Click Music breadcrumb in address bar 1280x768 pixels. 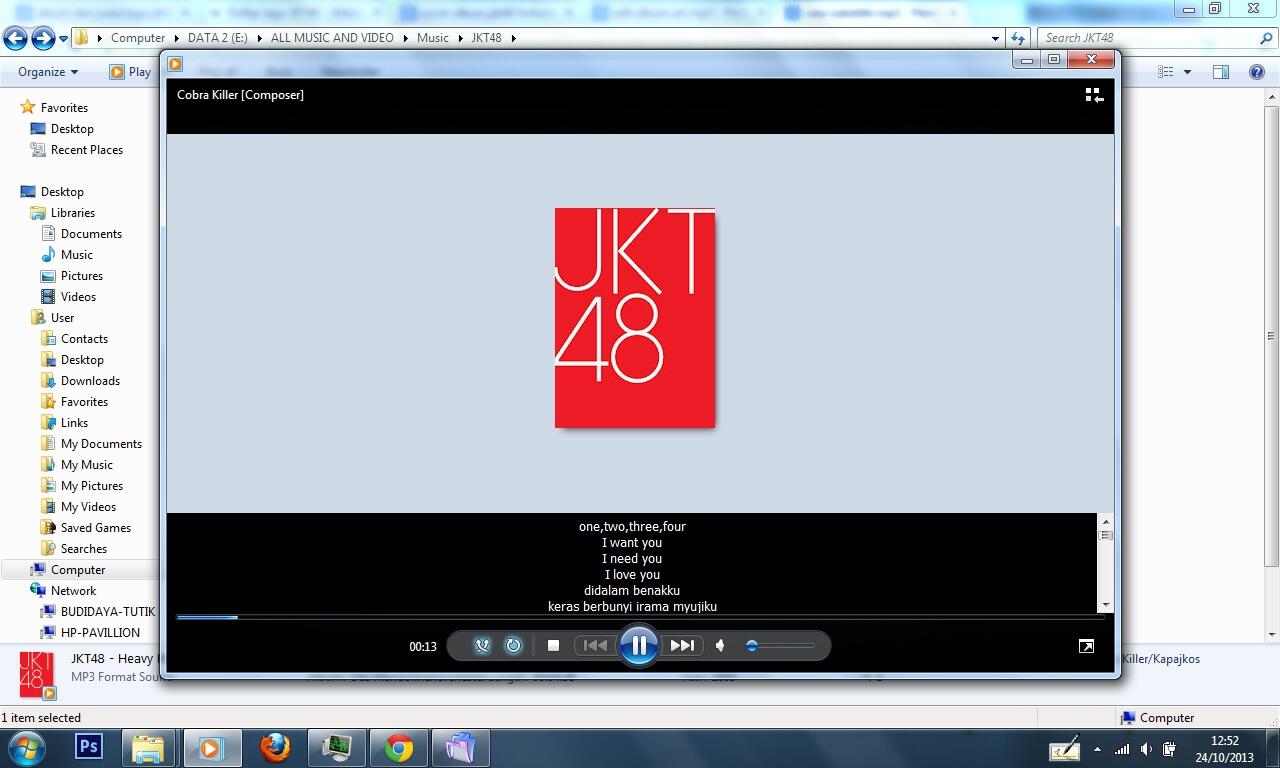click(433, 38)
